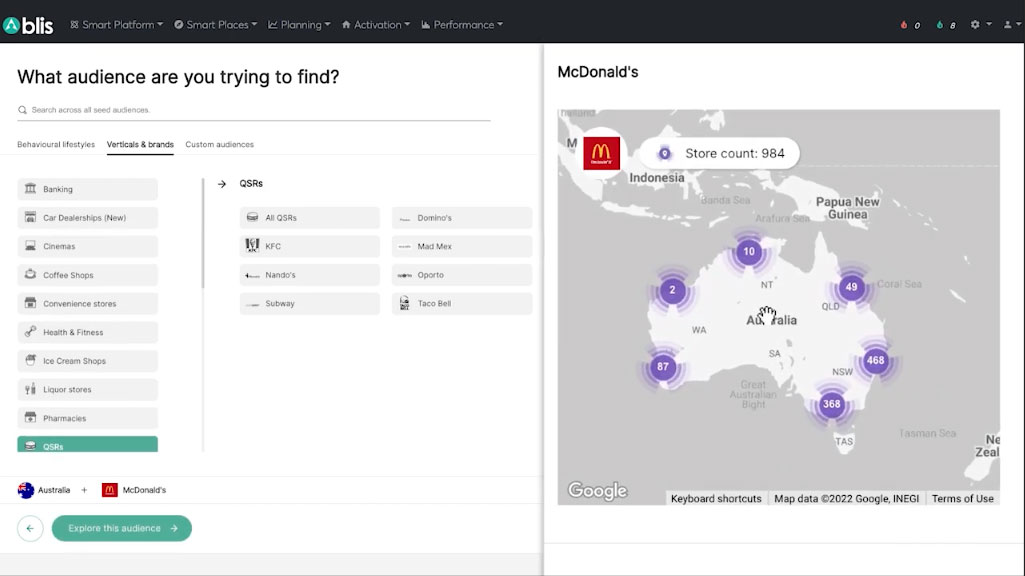Select the Nando's brand

click(x=310, y=275)
